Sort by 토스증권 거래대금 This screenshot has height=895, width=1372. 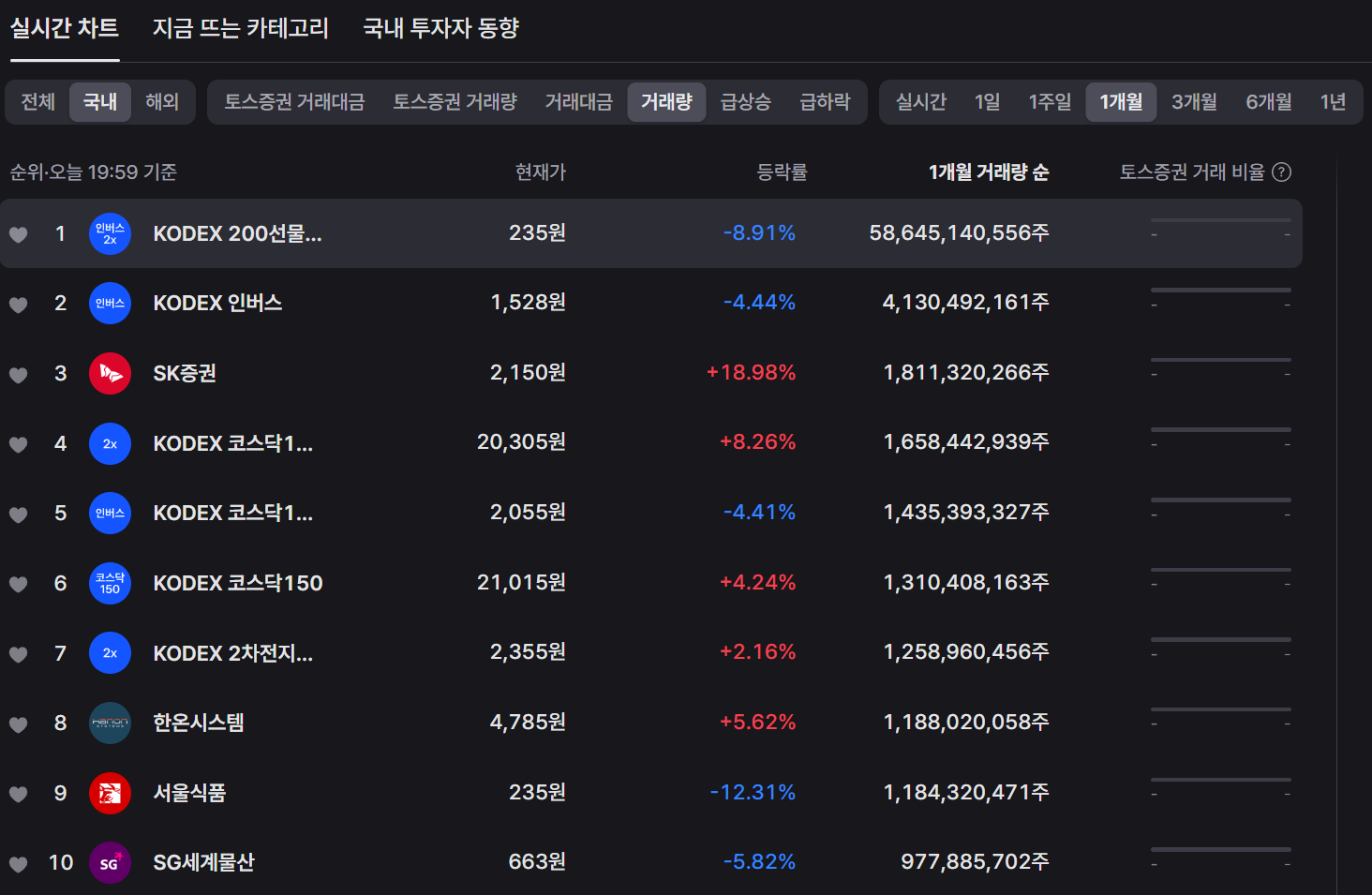pos(294,101)
